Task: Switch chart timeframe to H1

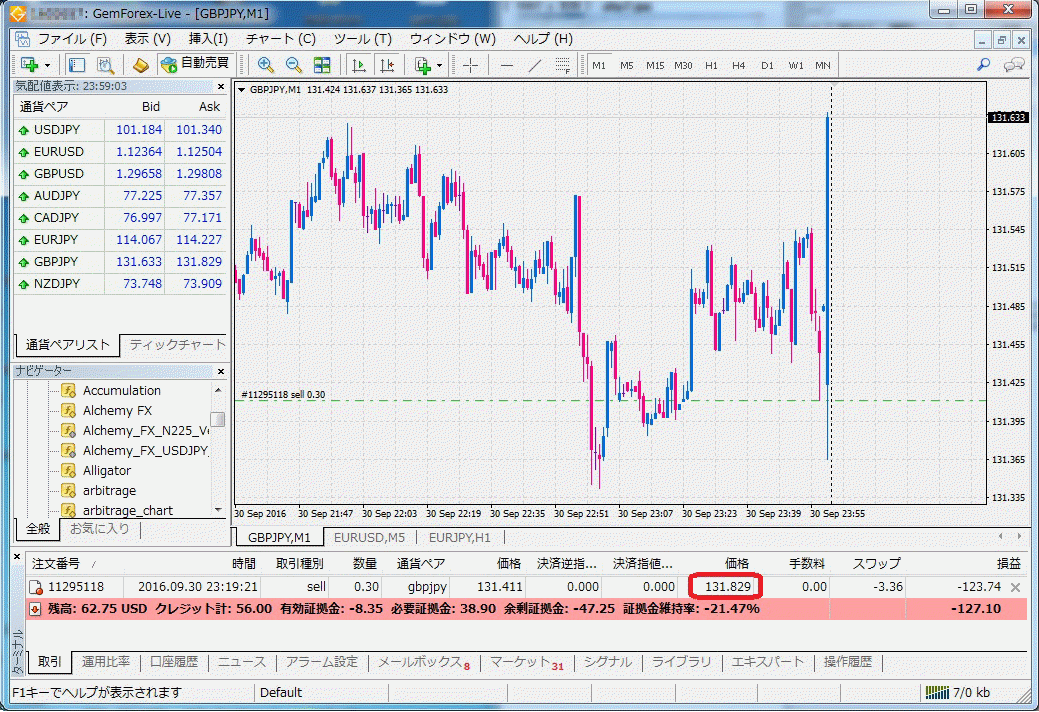Action: pyautogui.click(x=711, y=66)
